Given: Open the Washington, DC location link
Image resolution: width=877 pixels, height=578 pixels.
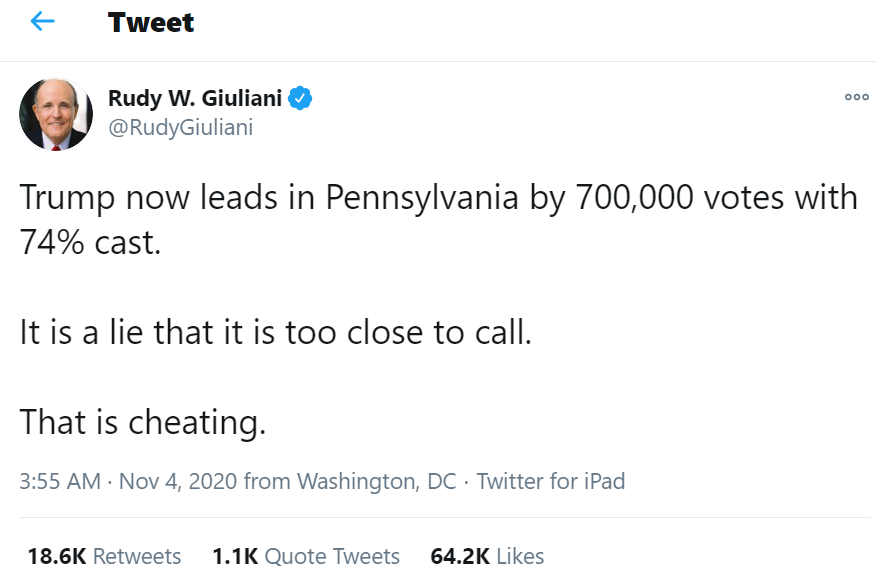Looking at the screenshot, I should tap(376, 481).
